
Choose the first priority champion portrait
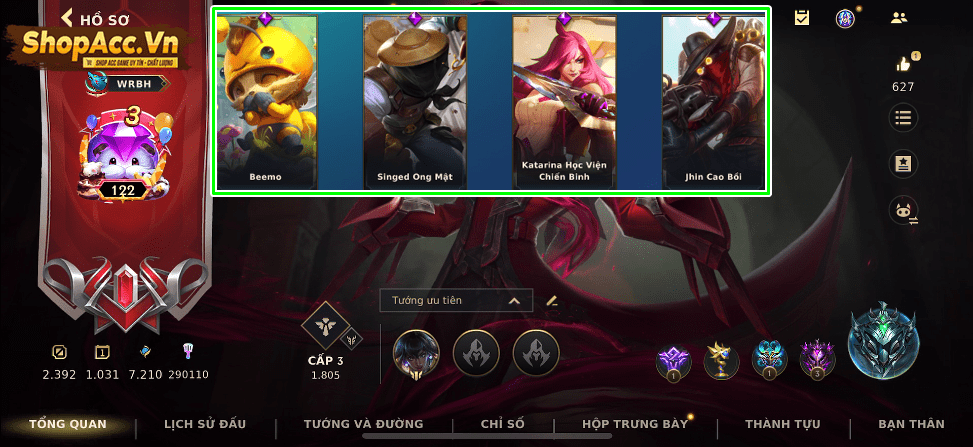pos(416,353)
